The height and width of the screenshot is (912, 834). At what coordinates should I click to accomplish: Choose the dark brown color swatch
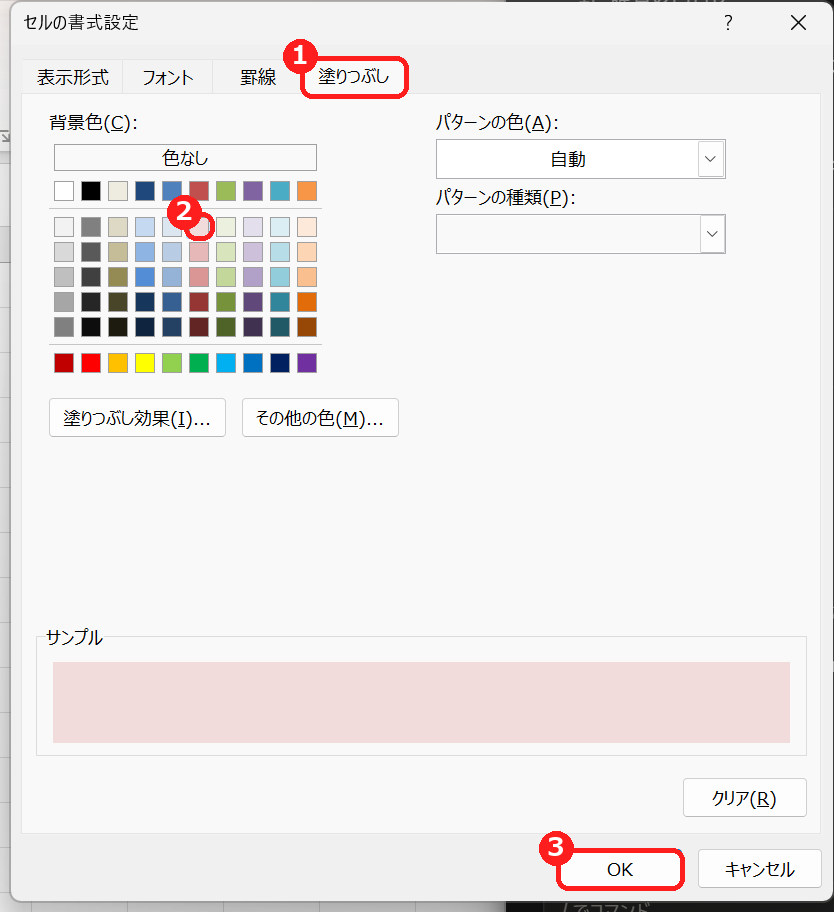click(x=307, y=327)
